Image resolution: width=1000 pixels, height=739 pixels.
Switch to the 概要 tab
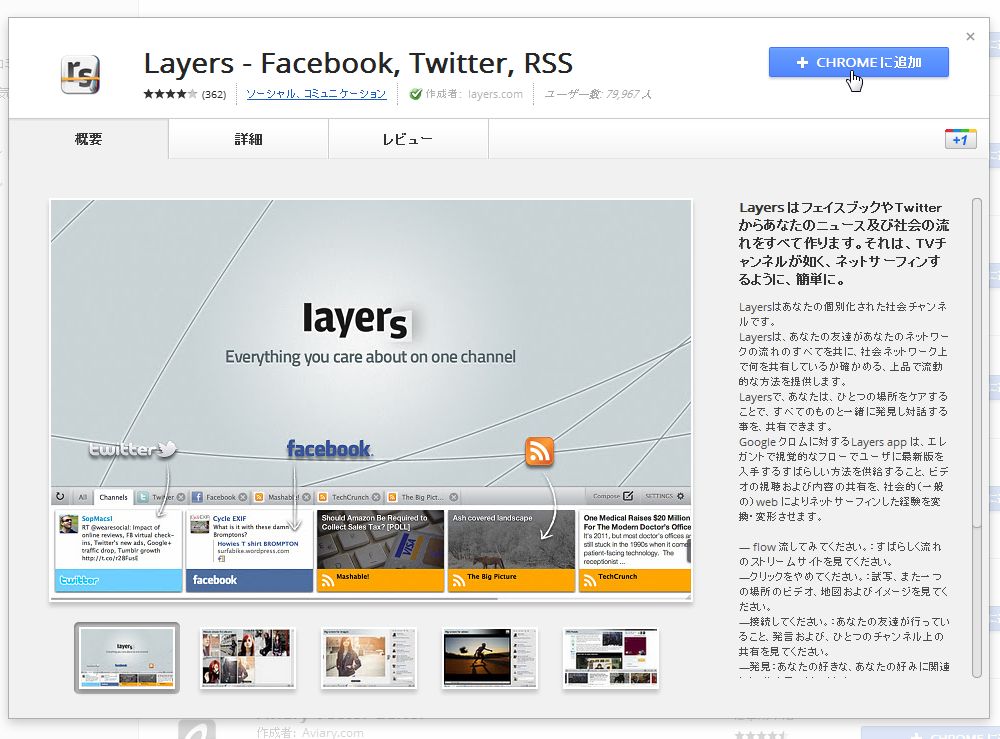(89, 139)
